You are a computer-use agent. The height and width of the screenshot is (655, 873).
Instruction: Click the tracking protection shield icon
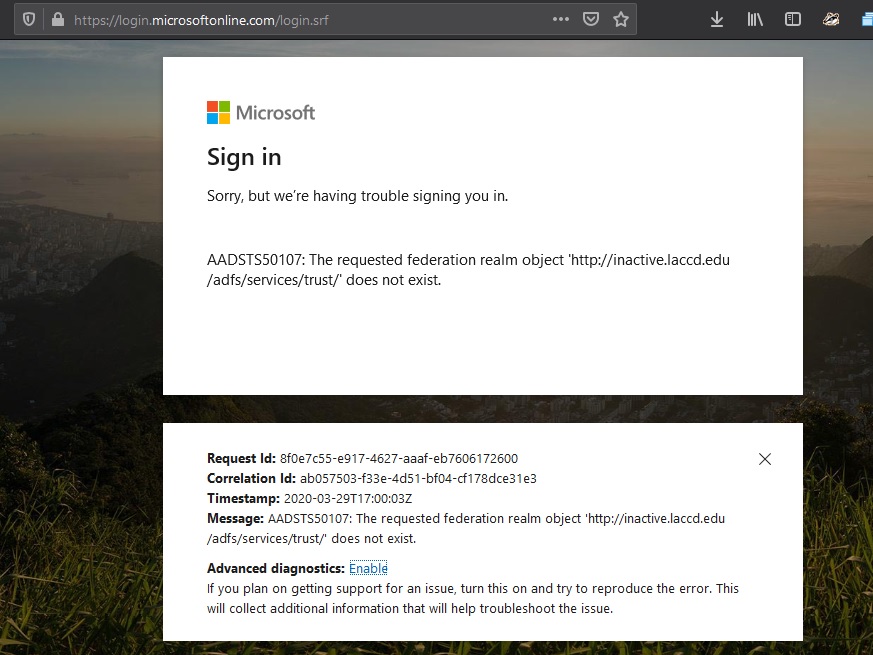click(x=28, y=19)
